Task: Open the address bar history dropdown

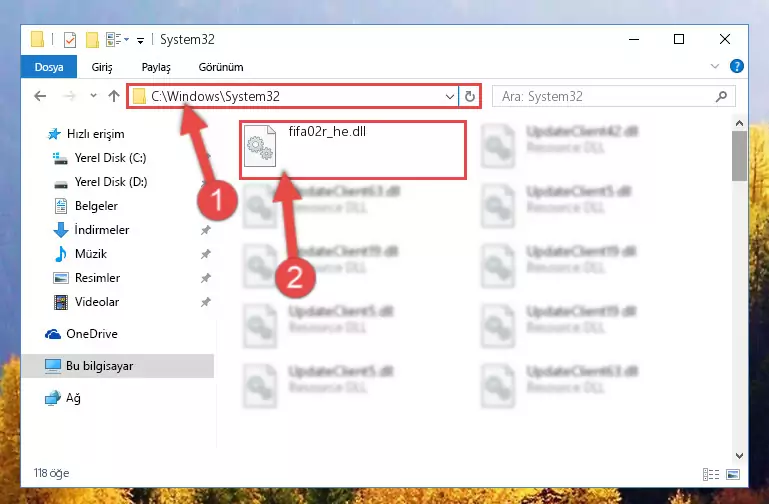Action: [x=449, y=97]
